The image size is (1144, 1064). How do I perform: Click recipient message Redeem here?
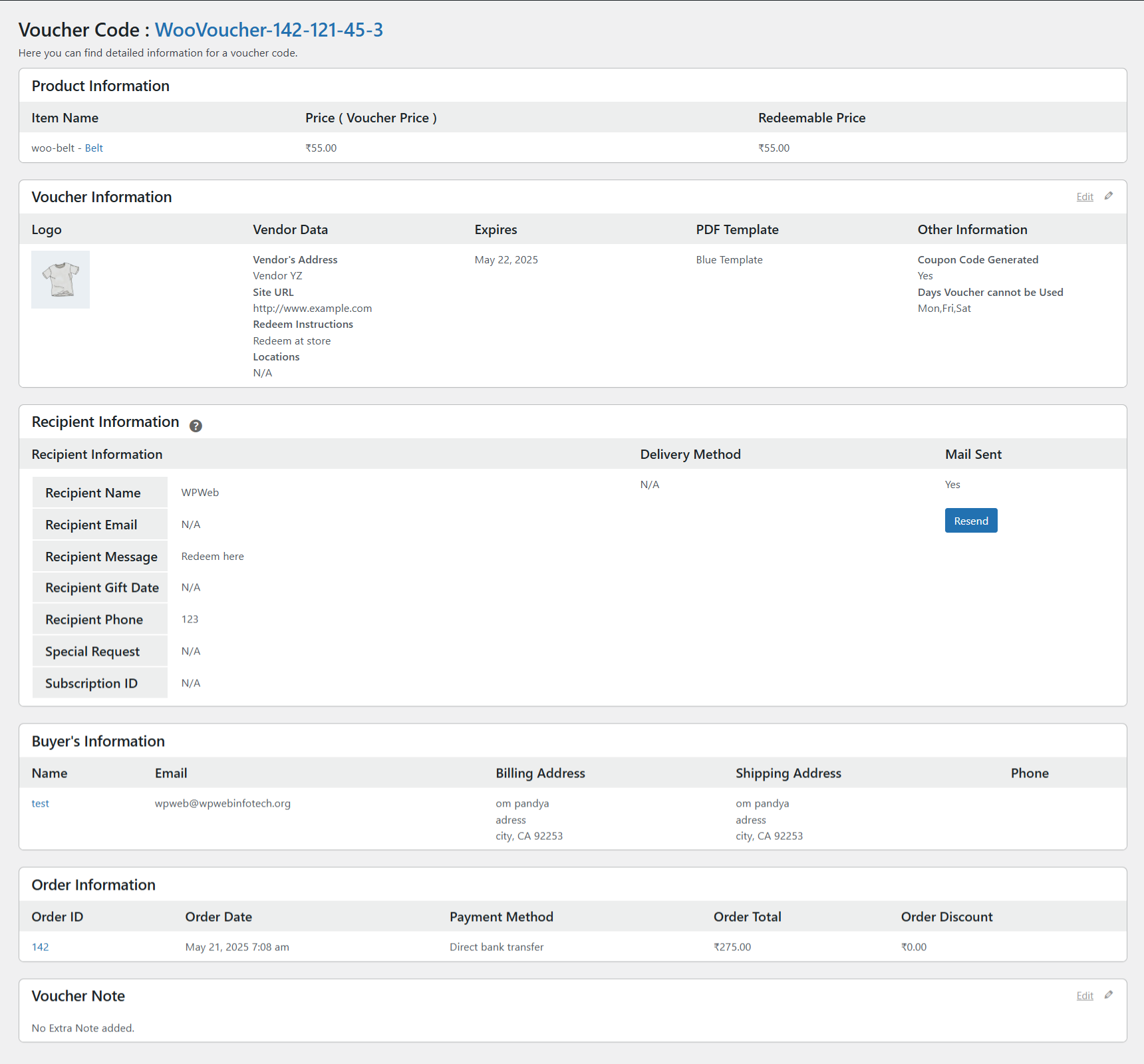point(213,557)
